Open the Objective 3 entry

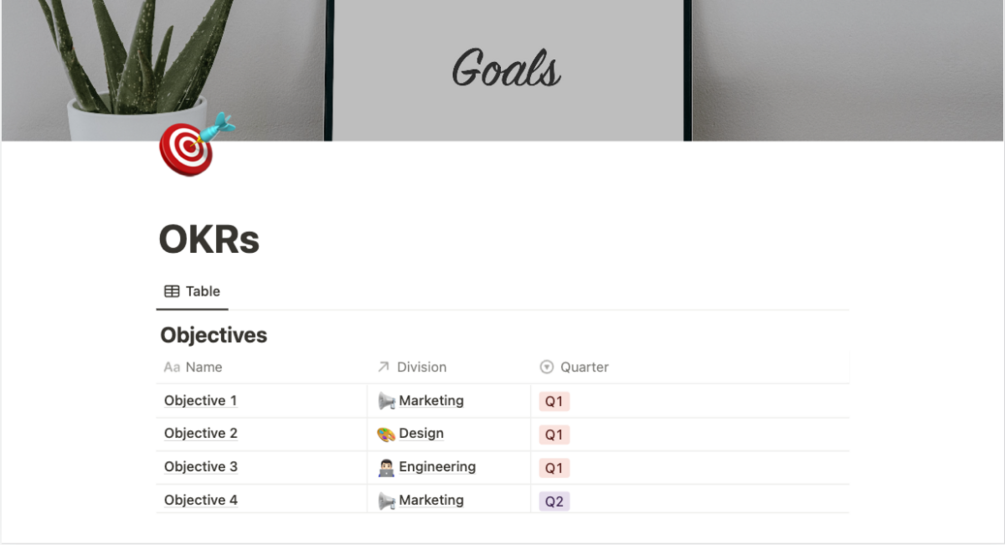(201, 467)
